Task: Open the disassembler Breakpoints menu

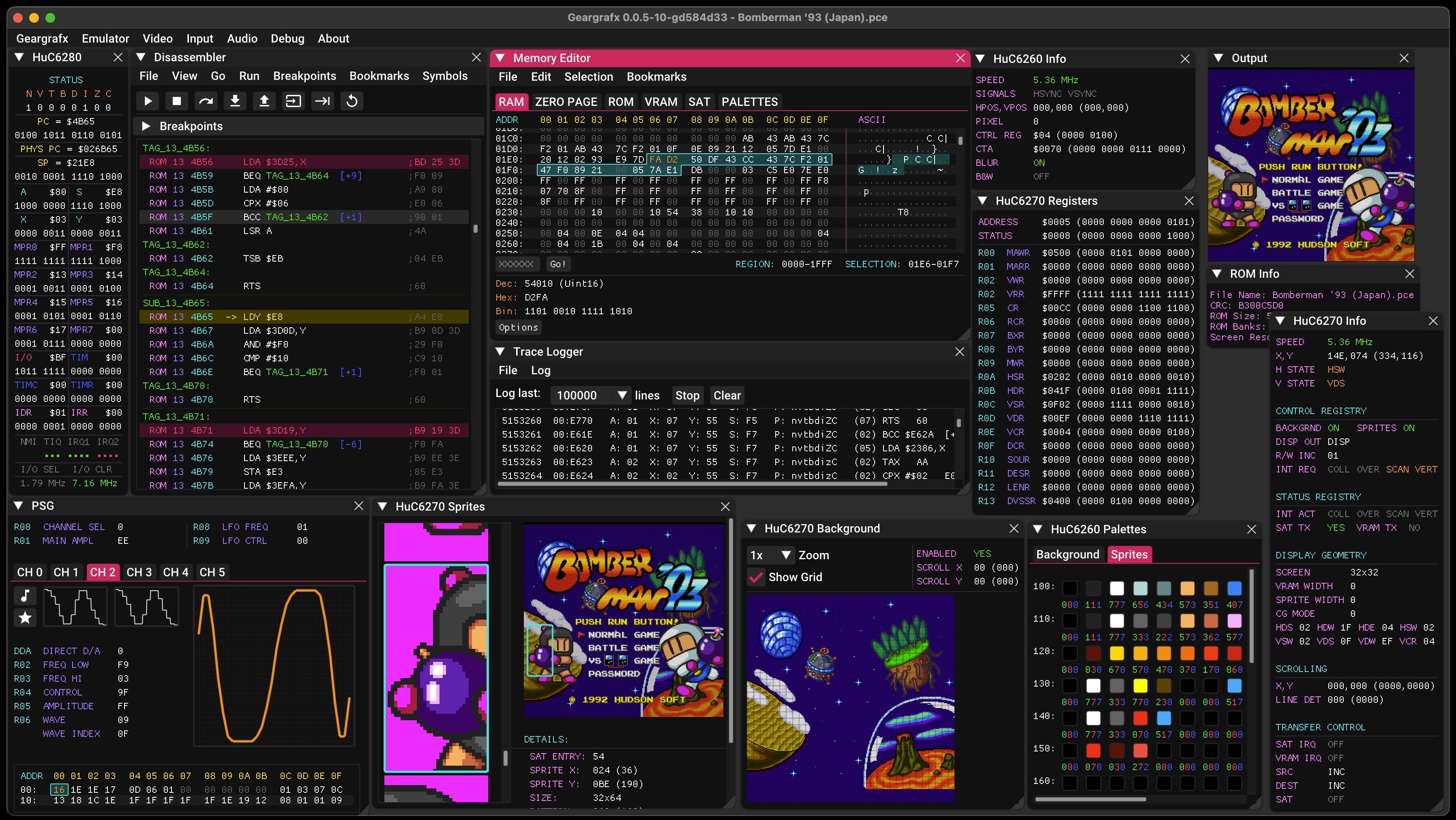Action: coord(304,76)
